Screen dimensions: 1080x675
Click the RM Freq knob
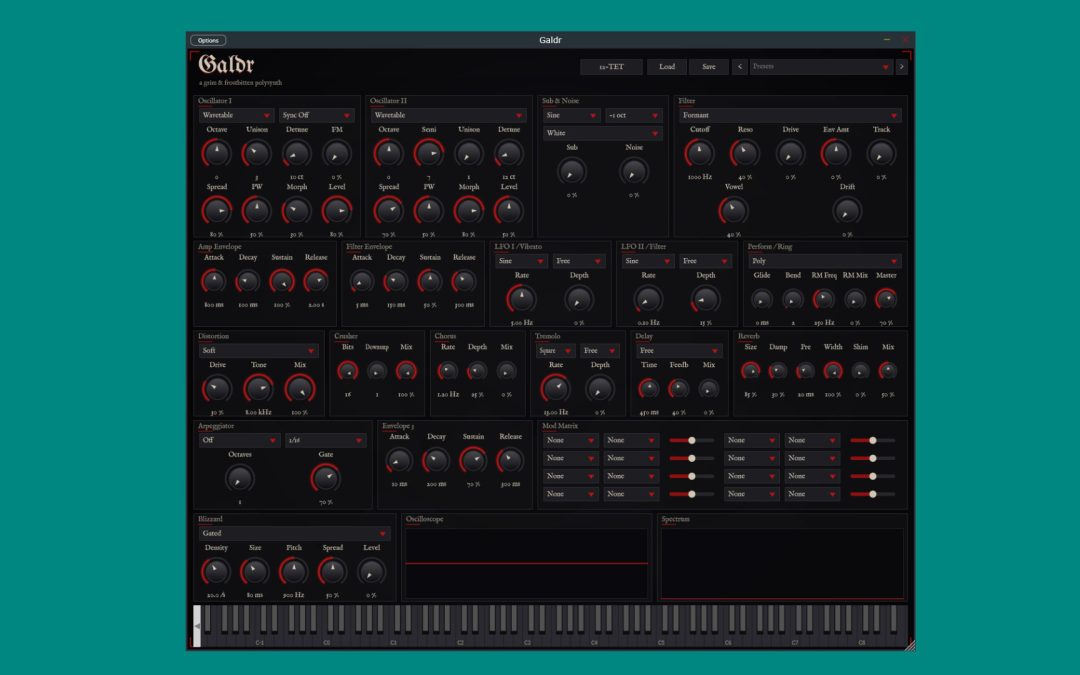pyautogui.click(x=824, y=299)
